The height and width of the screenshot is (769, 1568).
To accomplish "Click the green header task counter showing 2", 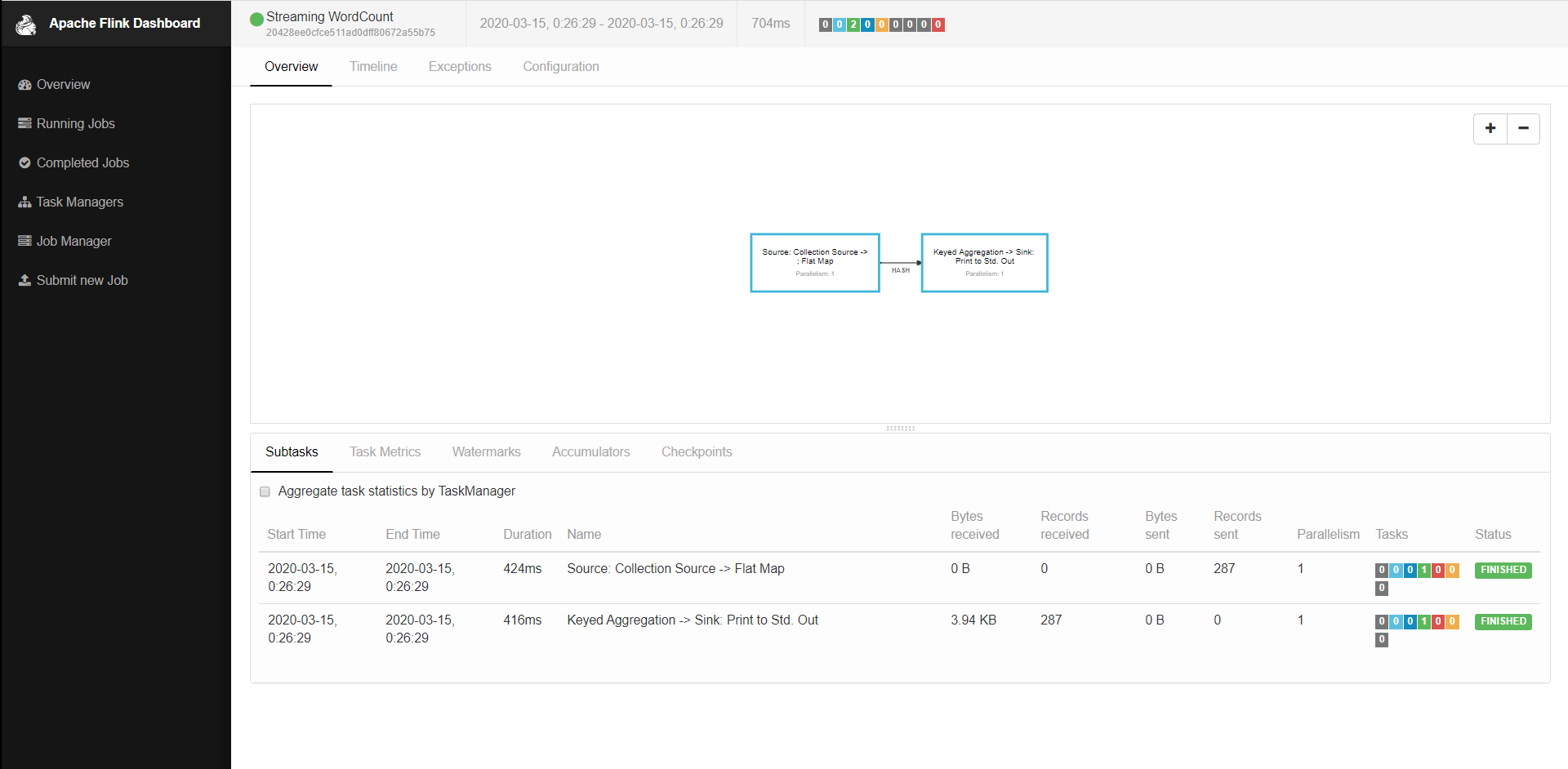I will click(853, 24).
